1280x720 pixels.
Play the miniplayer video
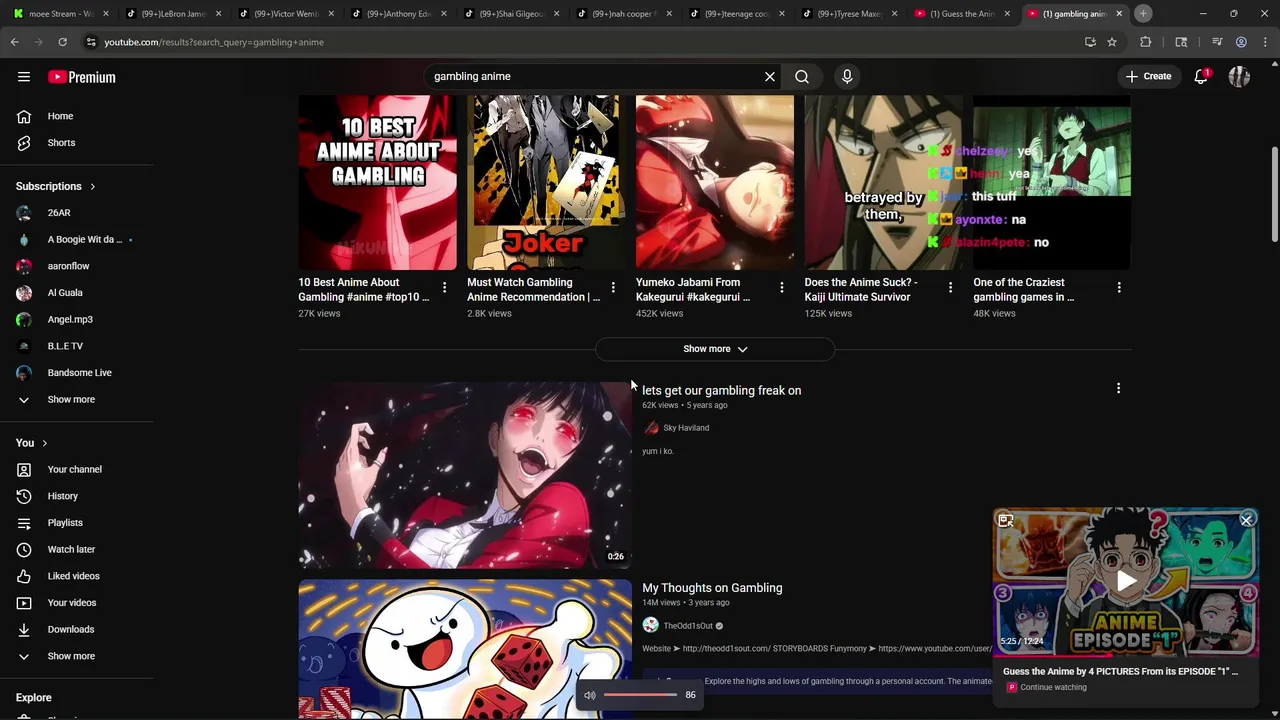tap(1126, 581)
